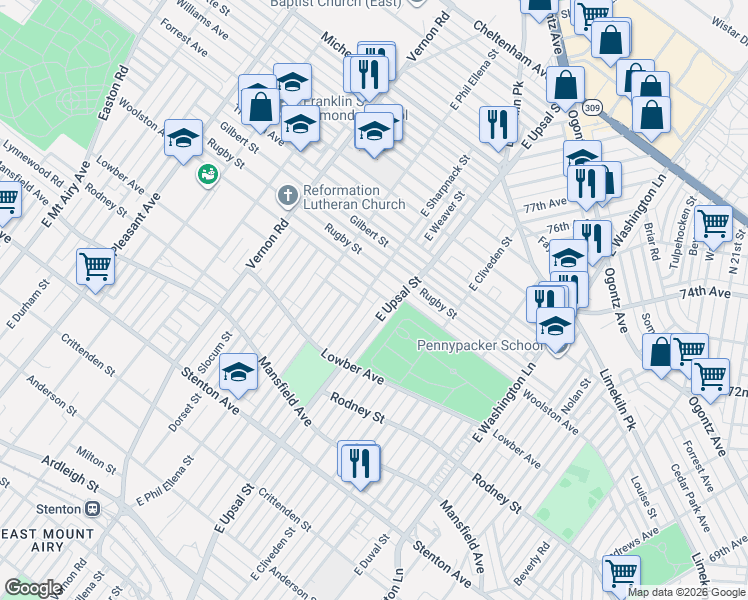The height and width of the screenshot is (600, 748).
Task: Click the Cheltenham Ave street label
Action: (510, 49)
